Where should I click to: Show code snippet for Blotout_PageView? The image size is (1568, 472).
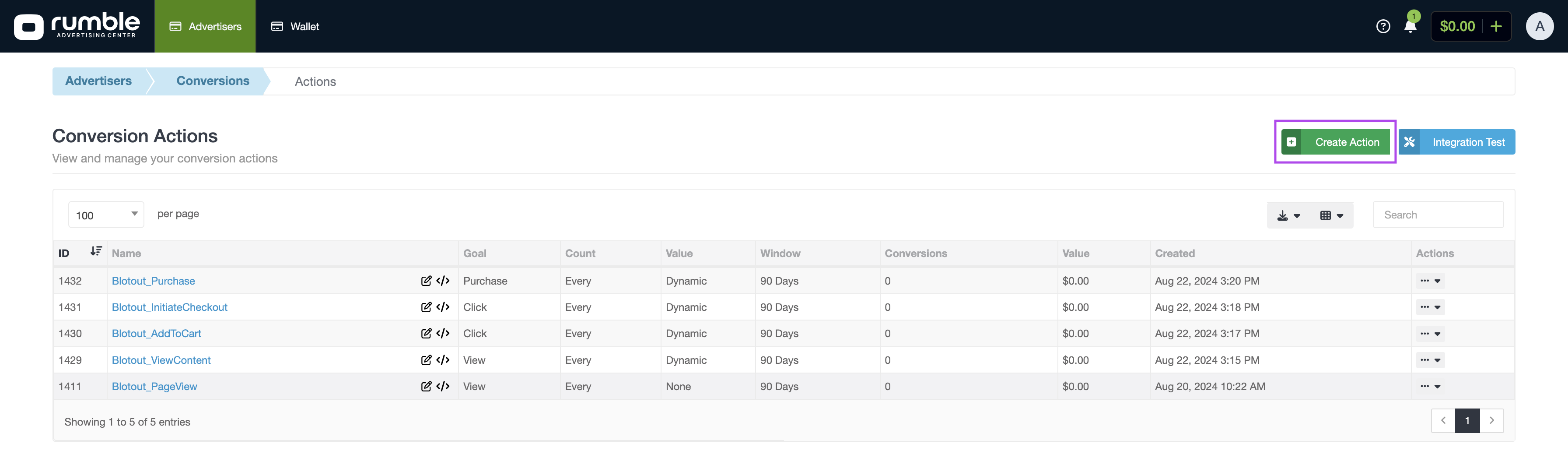[443, 386]
